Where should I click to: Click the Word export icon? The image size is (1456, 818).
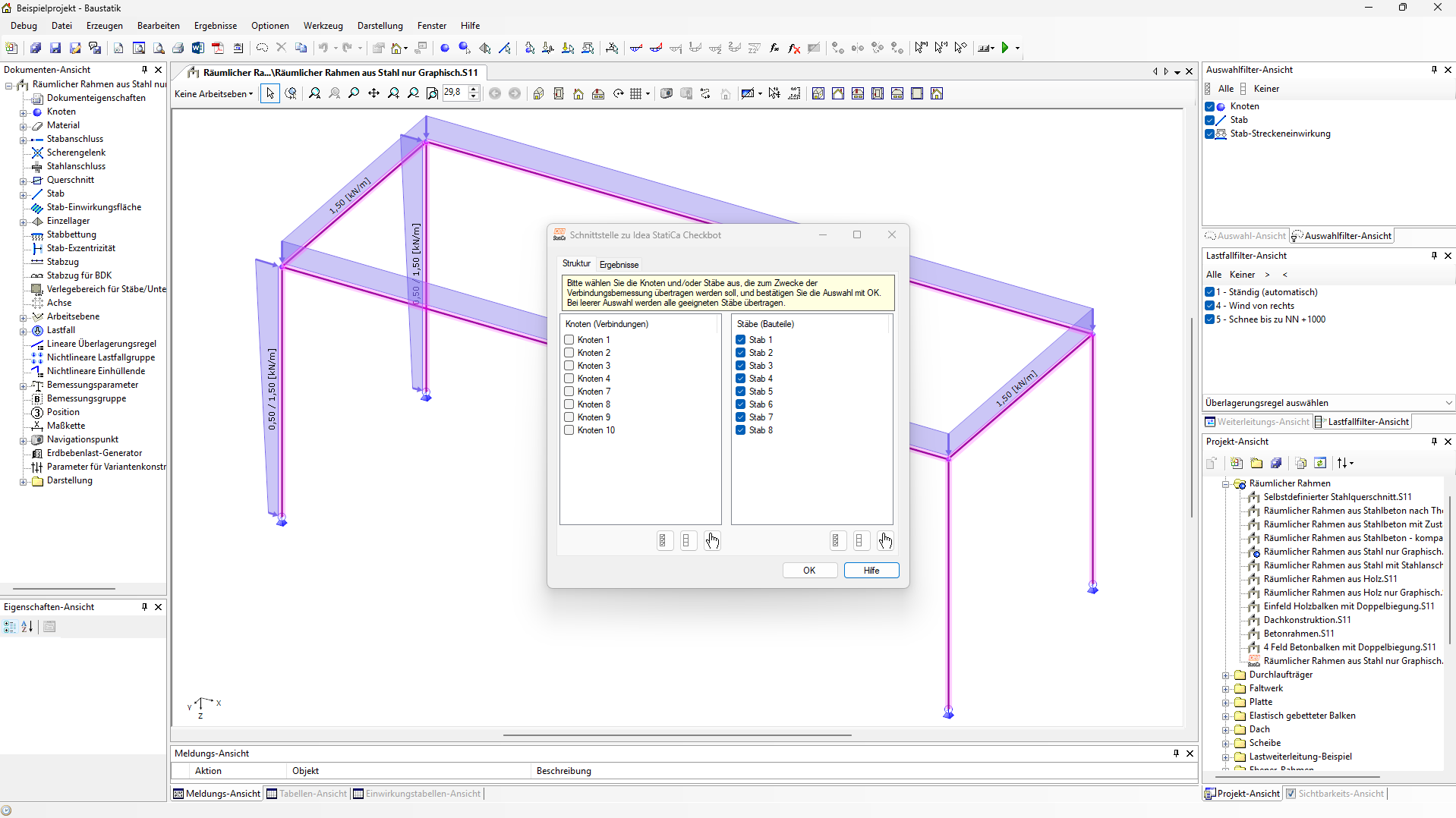pos(198,48)
